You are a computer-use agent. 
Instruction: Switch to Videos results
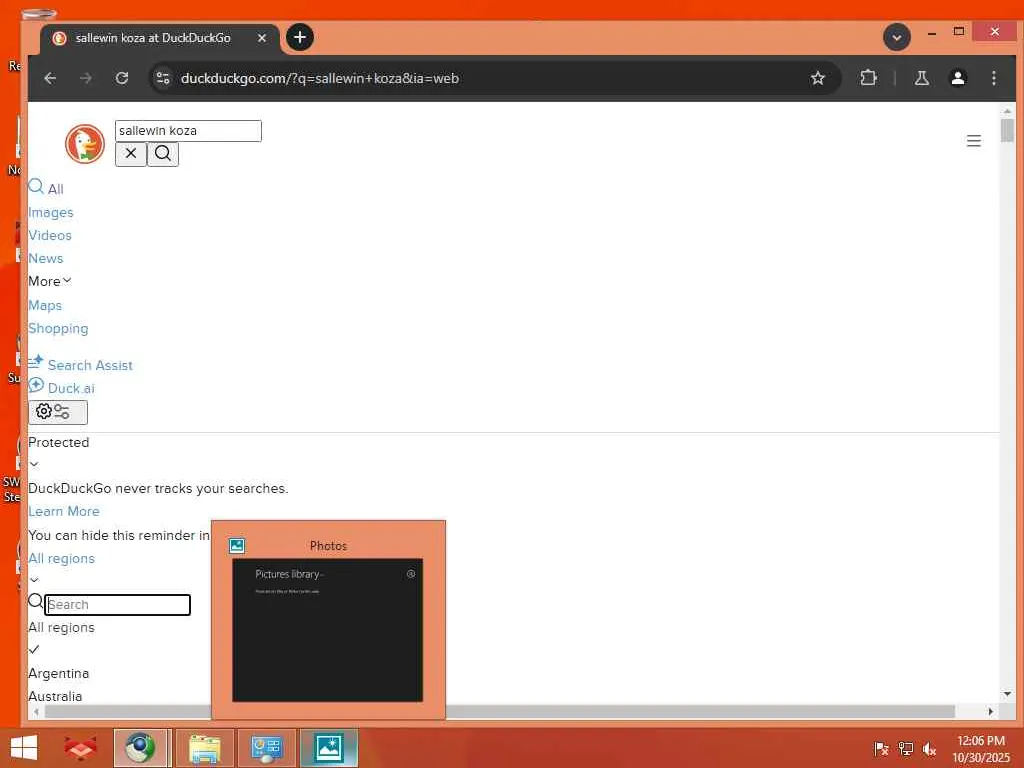[50, 235]
